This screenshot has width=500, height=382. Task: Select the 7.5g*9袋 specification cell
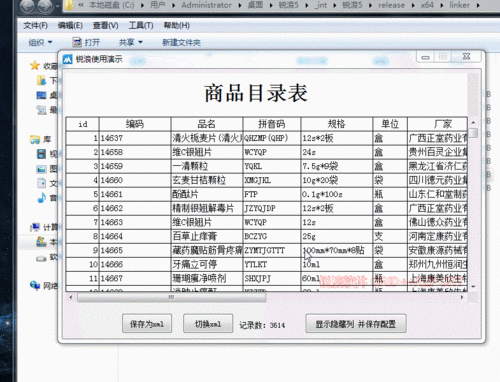(336, 166)
